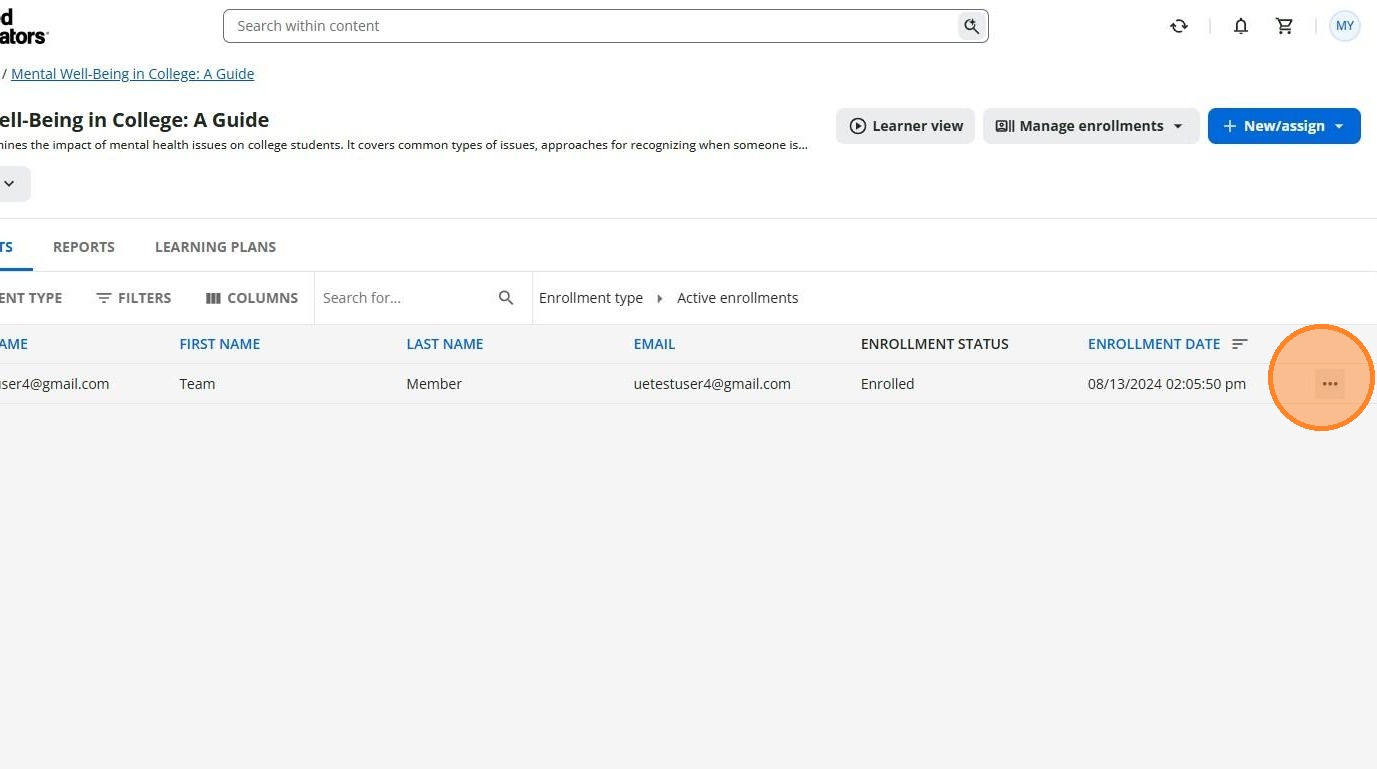Open the notifications bell
The image size is (1377, 769).
click(x=1241, y=26)
